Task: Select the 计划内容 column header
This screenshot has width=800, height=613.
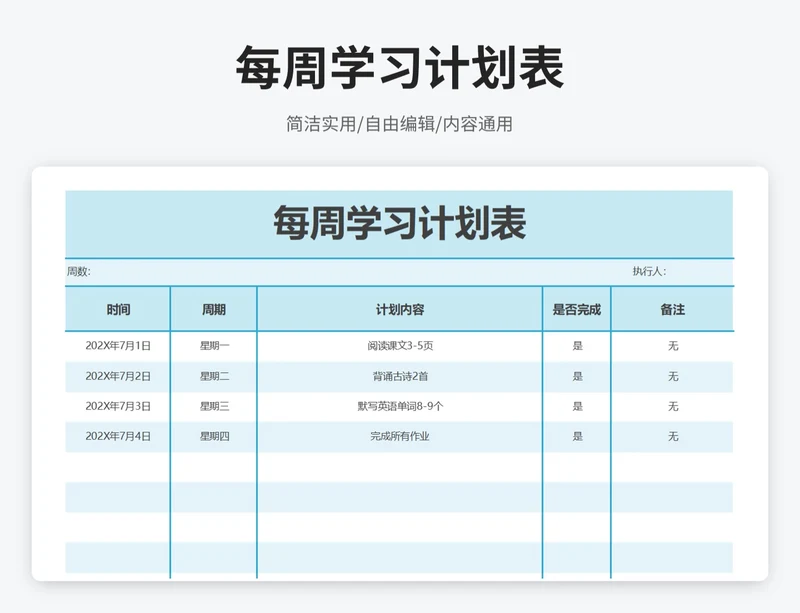Action: click(400, 309)
